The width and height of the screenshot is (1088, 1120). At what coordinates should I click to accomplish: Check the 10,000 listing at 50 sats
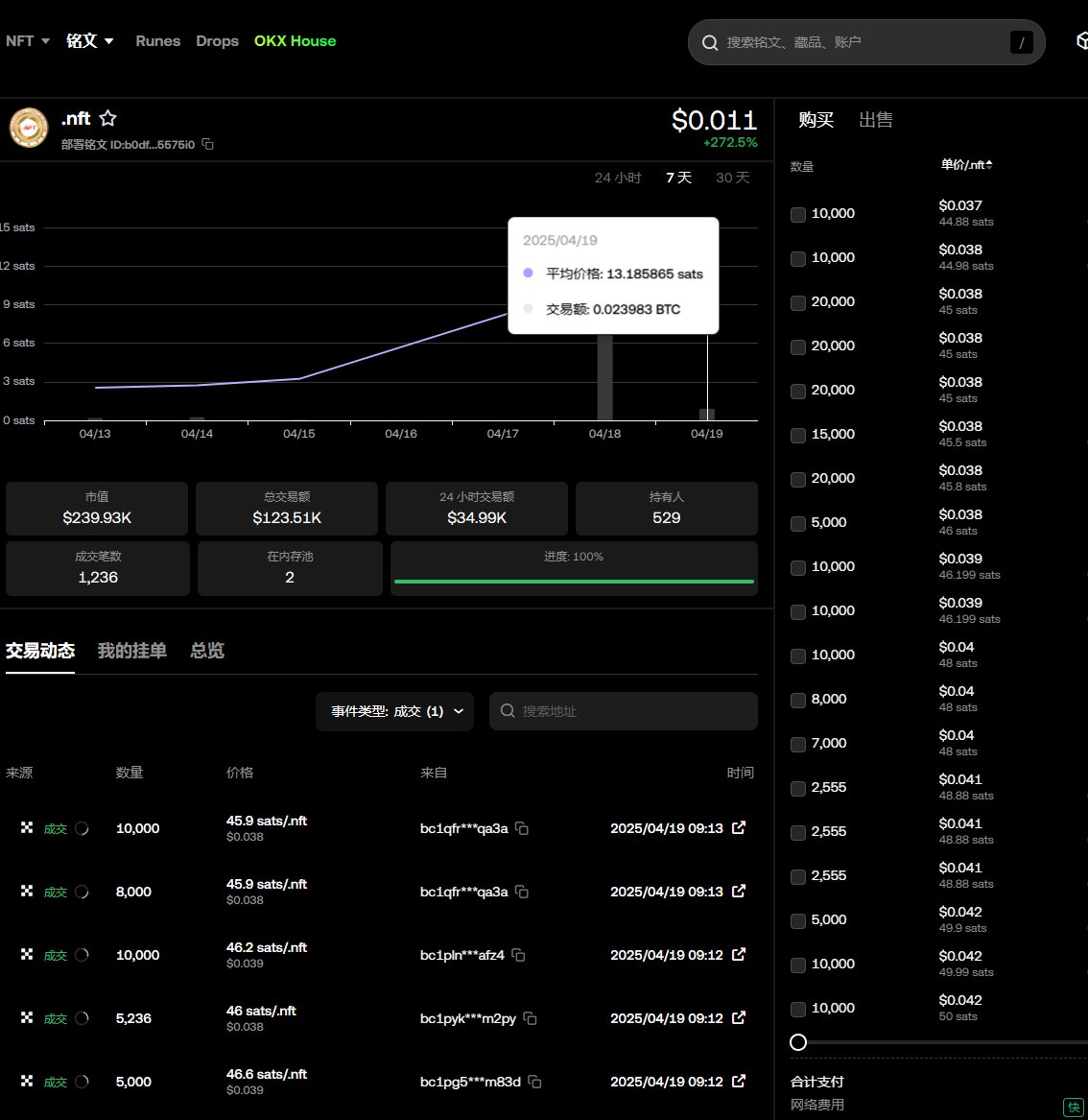[798, 1010]
